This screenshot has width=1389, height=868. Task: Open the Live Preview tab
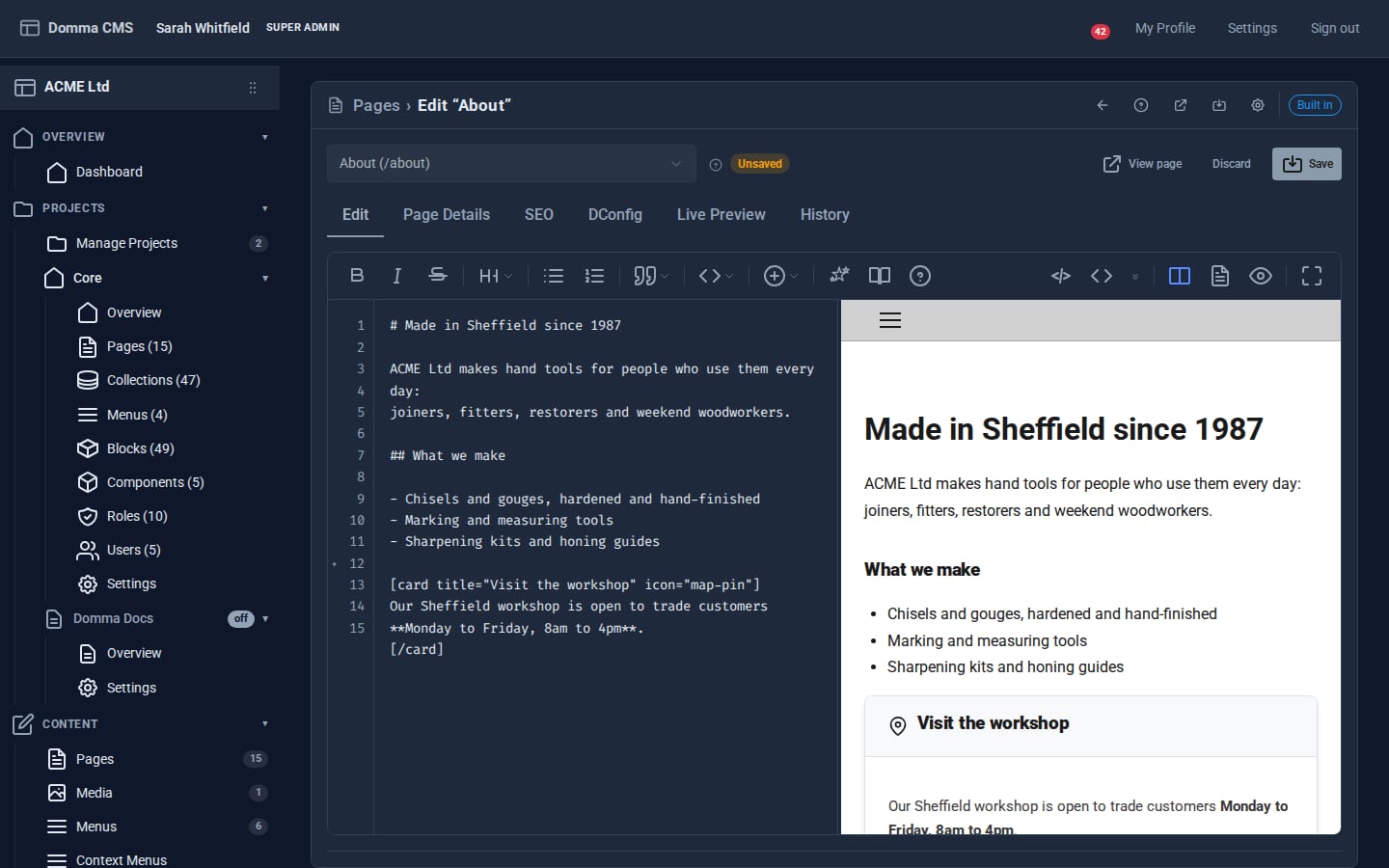click(x=722, y=215)
